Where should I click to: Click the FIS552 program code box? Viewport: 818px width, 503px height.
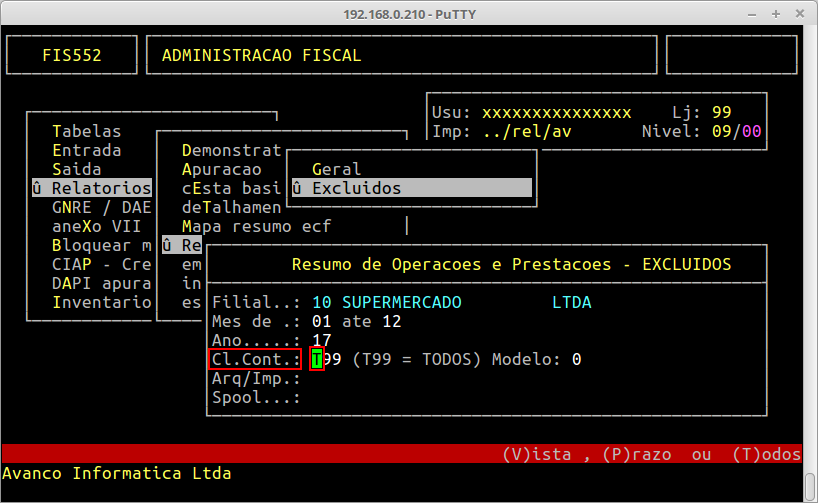pyautogui.click(x=72, y=56)
